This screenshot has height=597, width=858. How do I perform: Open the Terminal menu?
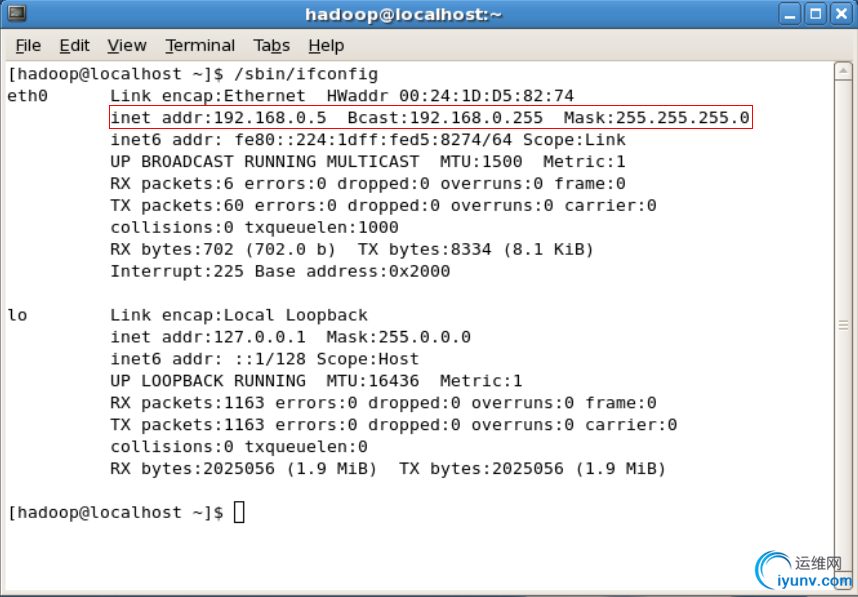click(x=200, y=45)
